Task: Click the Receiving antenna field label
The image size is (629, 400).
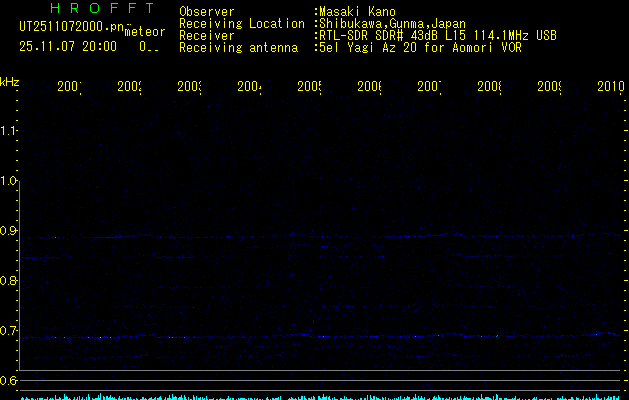Action: (x=238, y=47)
